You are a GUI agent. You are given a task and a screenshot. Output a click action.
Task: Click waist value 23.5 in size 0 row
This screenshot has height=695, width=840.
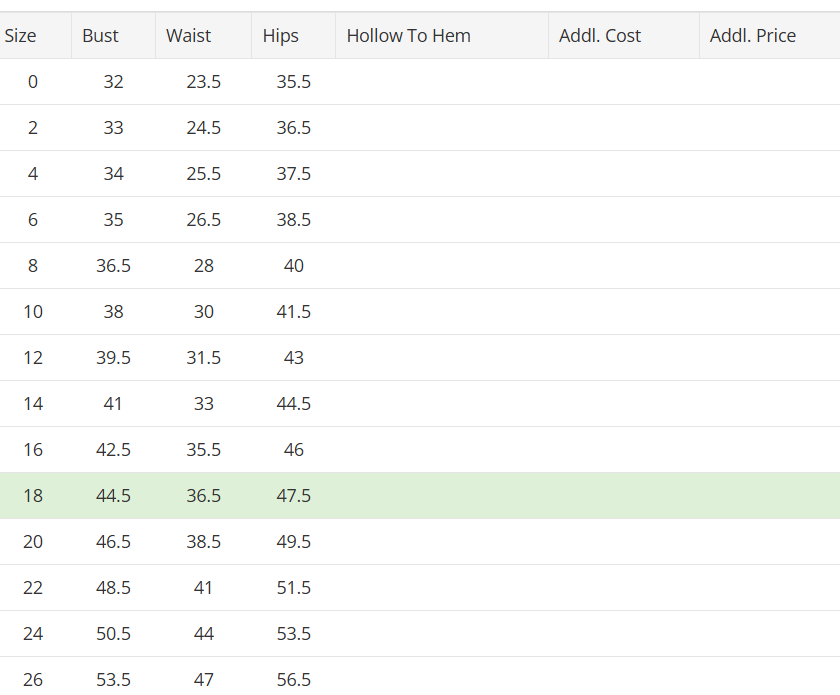pyautogui.click(x=203, y=82)
